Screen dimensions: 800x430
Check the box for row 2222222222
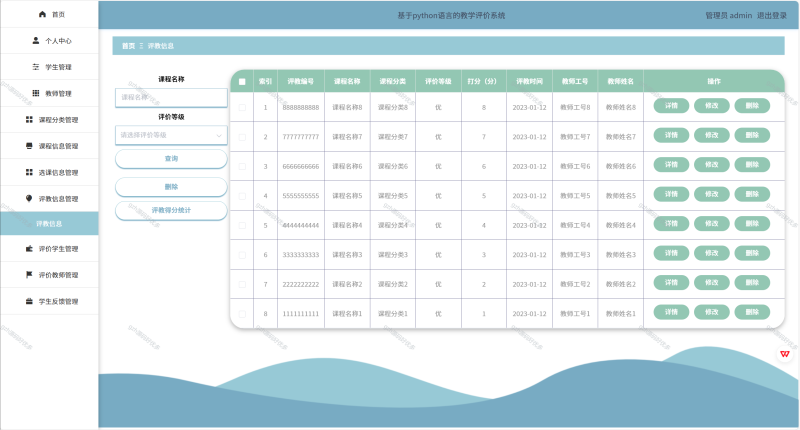point(242,285)
